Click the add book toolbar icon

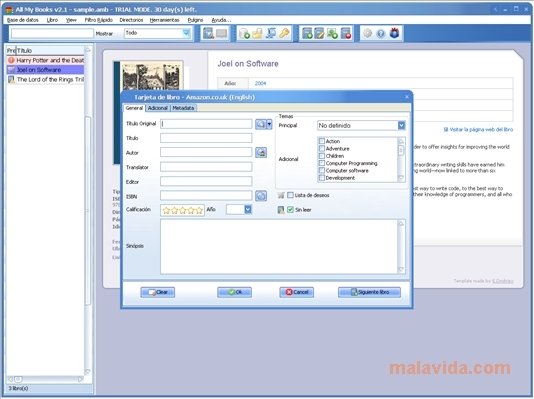tap(307, 33)
